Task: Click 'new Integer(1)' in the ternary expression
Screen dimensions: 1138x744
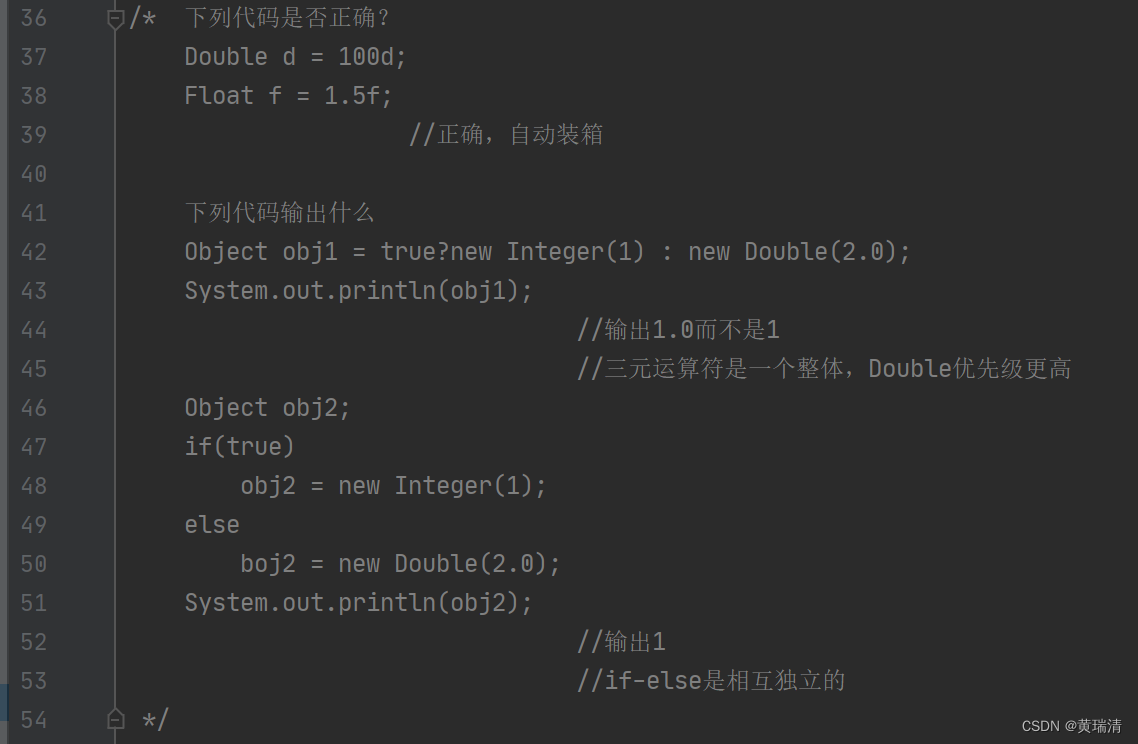Action: point(547,252)
